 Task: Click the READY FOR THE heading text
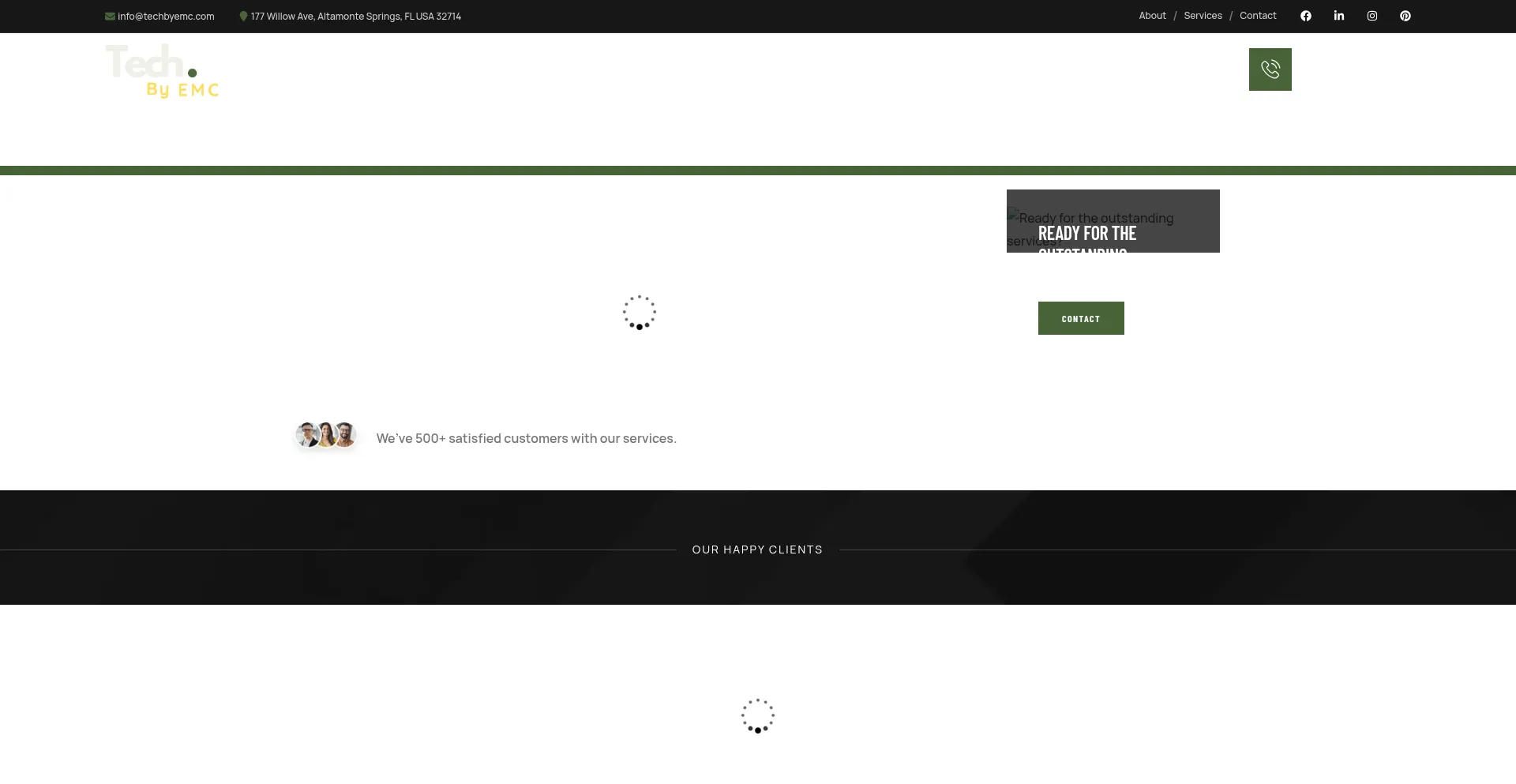[1087, 234]
